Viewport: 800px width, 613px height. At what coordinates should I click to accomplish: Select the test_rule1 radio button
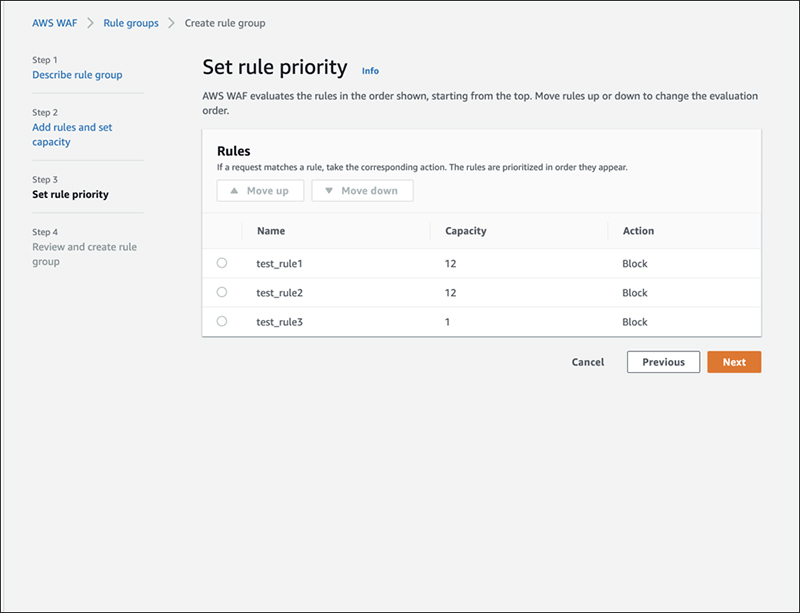point(222,263)
